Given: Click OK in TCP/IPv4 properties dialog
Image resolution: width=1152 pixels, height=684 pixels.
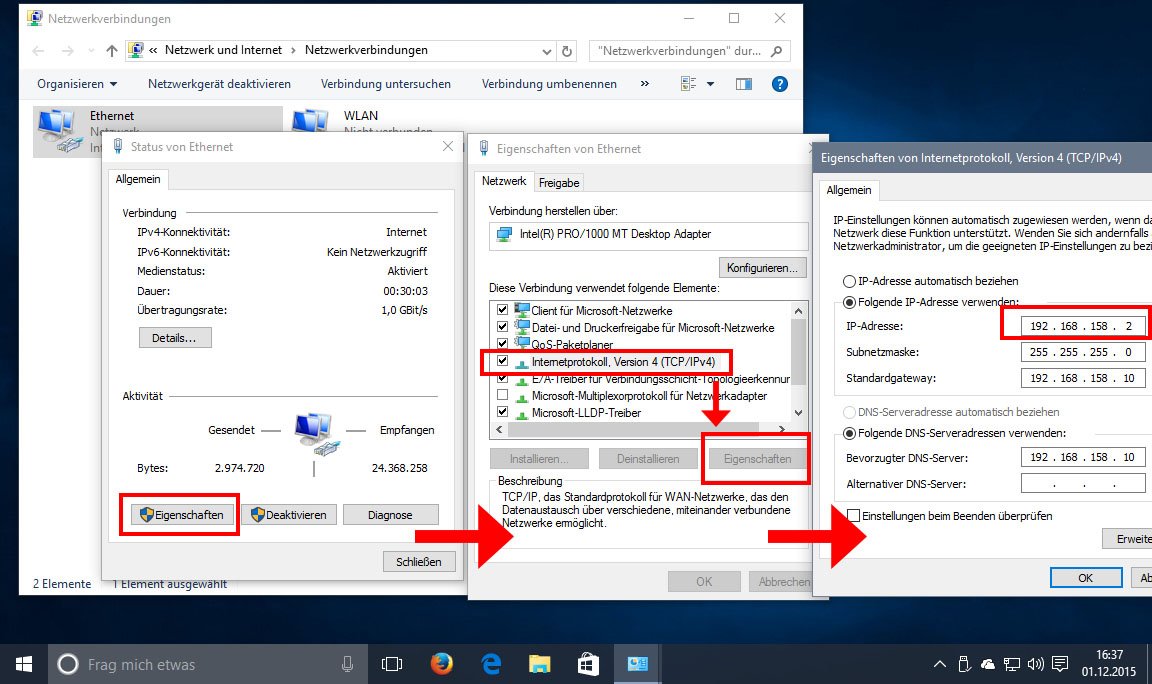Looking at the screenshot, I should click(1086, 577).
